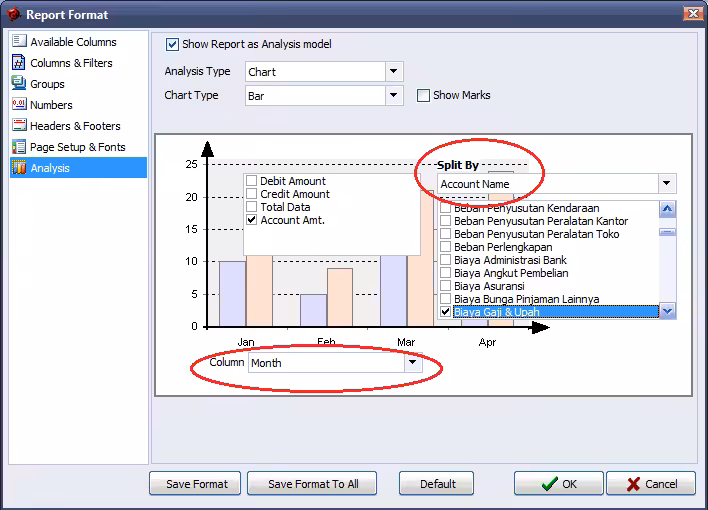
Task: Select Headers & Footers page
Action: (75, 126)
